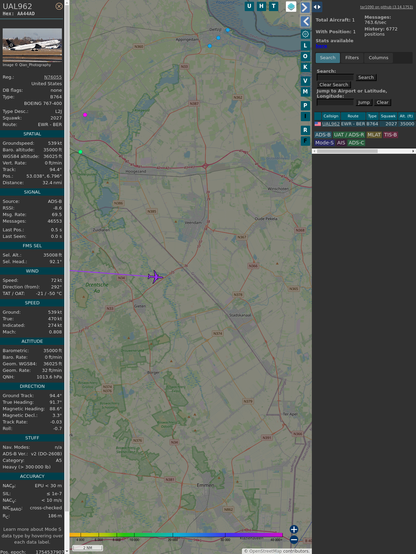Collapse the sidebar with right chevron
The width and height of the screenshot is (416, 554).
(305, 7)
